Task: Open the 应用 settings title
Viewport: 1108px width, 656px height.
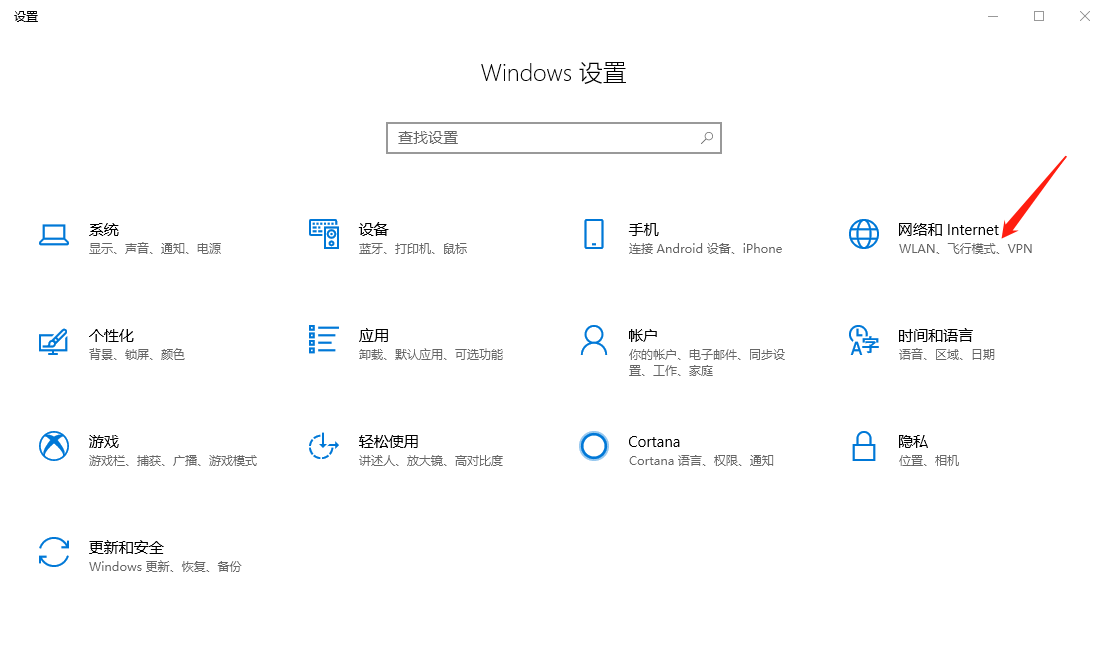Action: [x=374, y=336]
